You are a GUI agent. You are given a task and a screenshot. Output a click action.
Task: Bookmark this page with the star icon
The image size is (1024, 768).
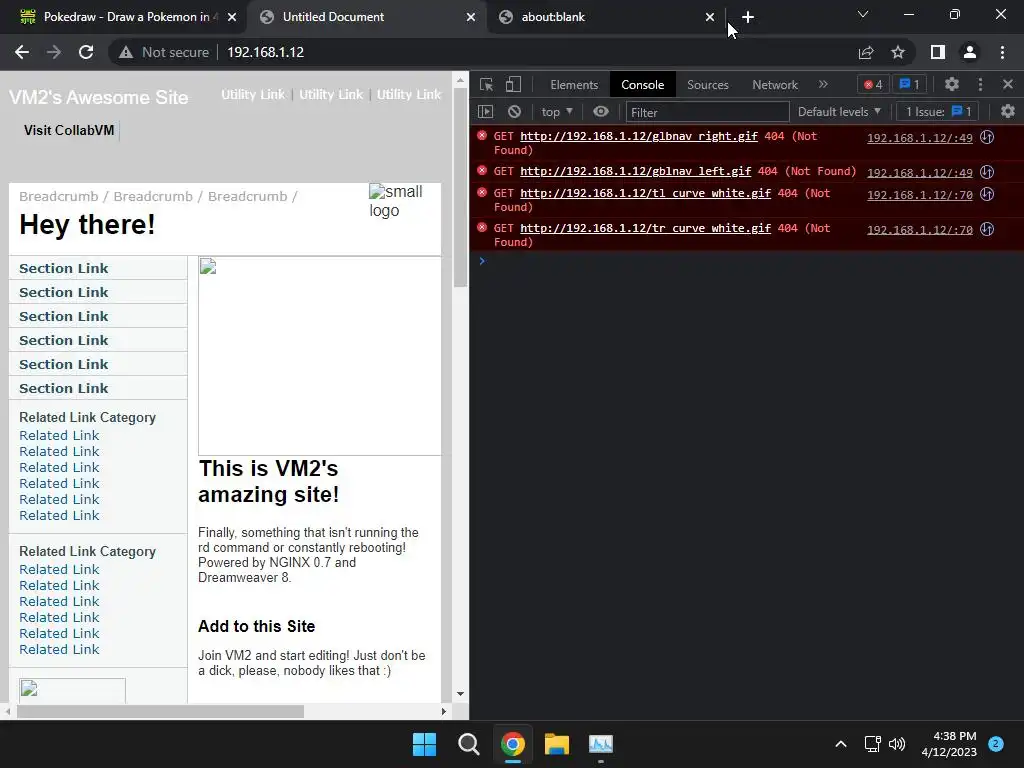[898, 52]
